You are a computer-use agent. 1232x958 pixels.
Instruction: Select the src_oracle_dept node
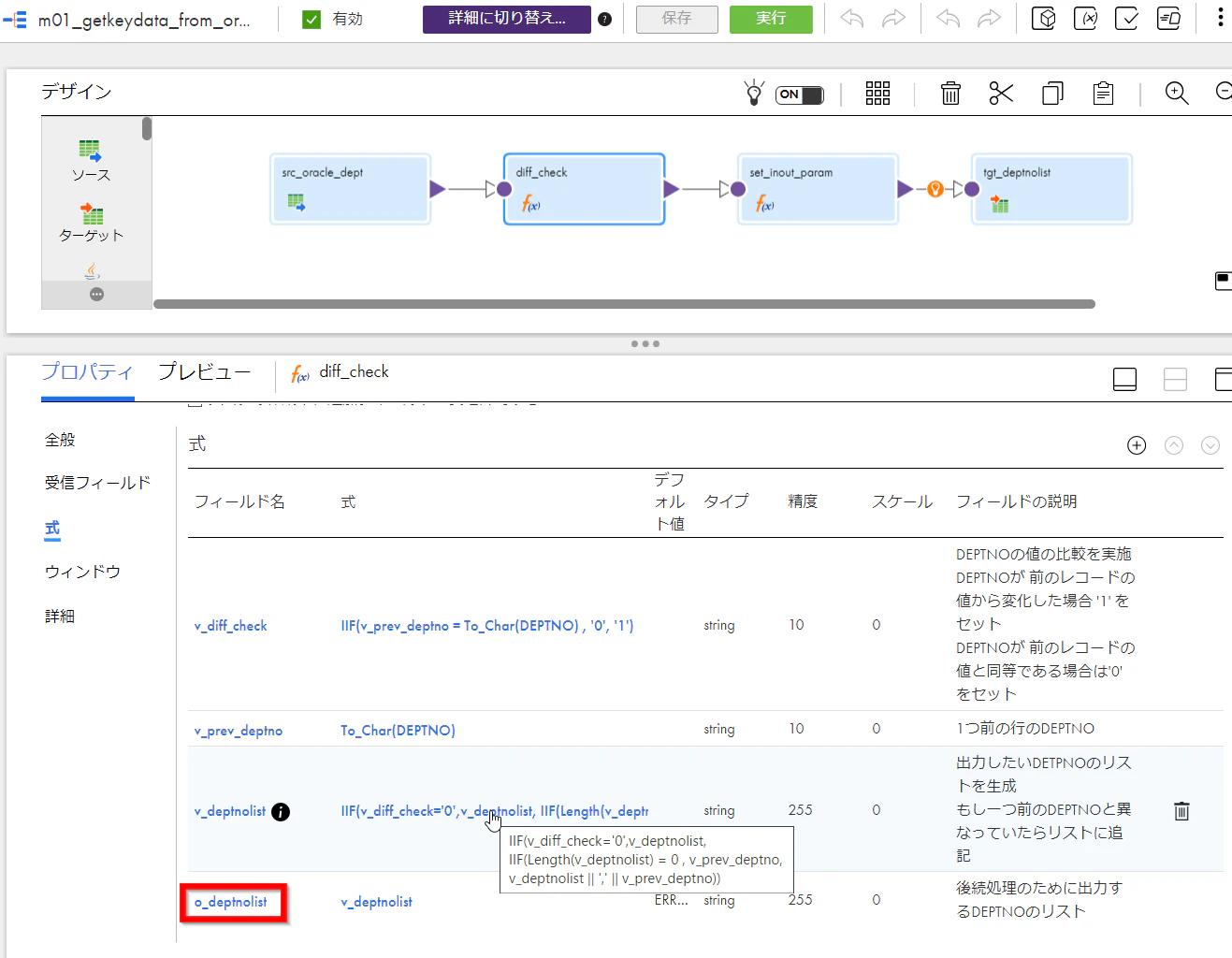pos(350,189)
